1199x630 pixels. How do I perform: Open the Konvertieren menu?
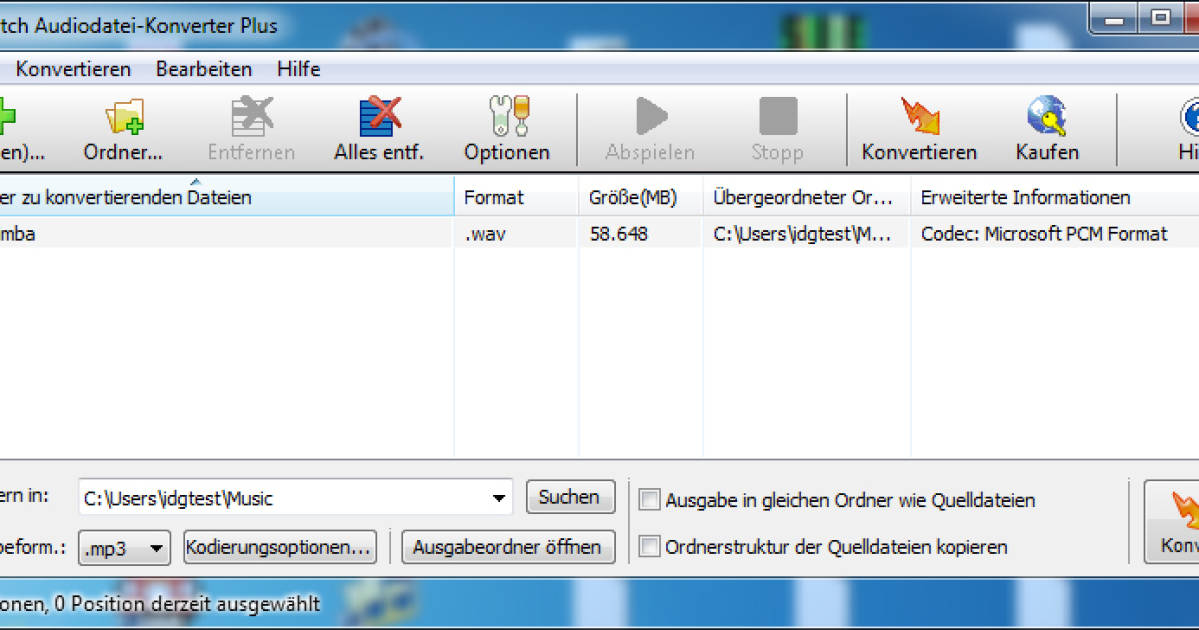(73, 69)
